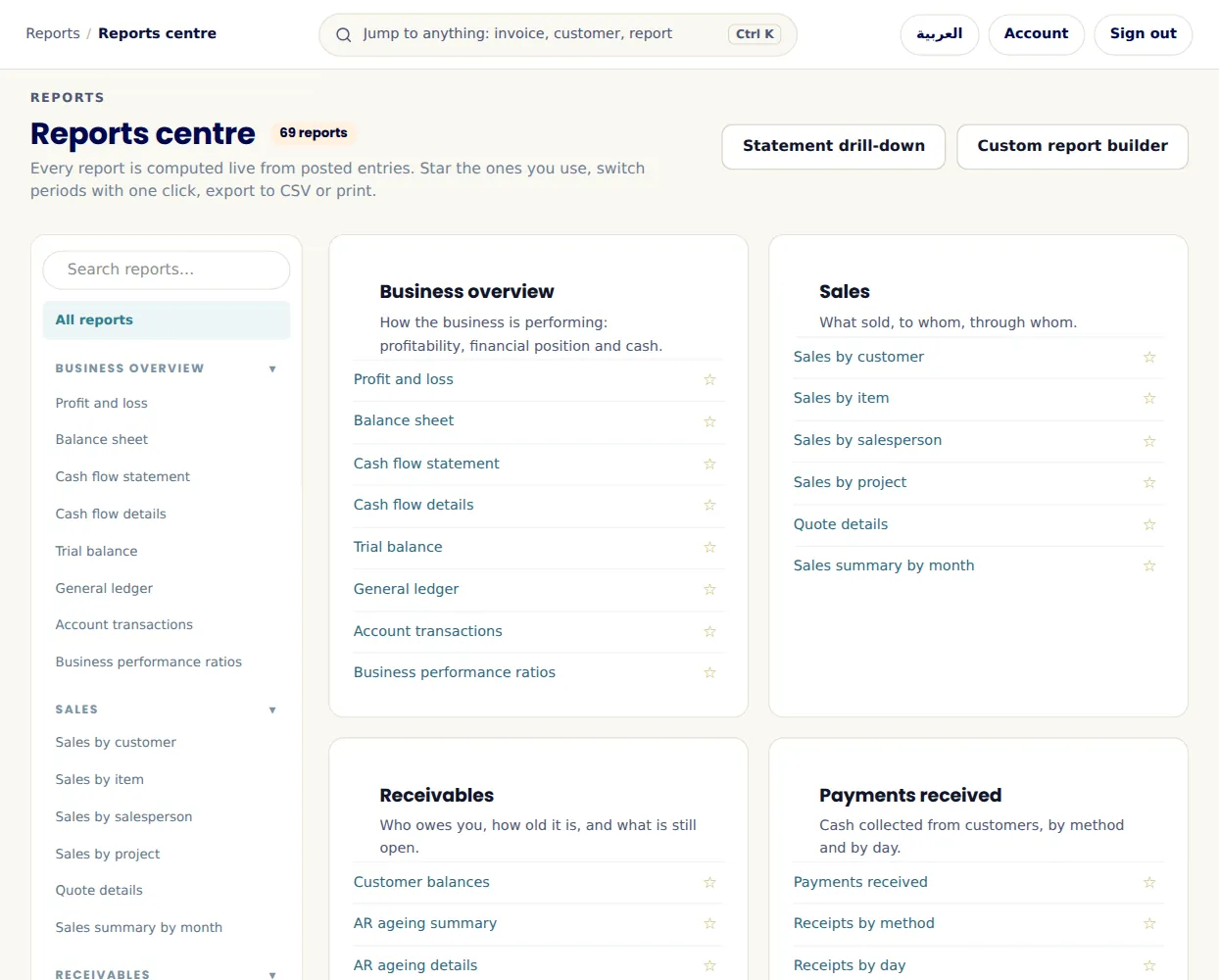Star the Customer balances report
1219x980 pixels.
(709, 882)
